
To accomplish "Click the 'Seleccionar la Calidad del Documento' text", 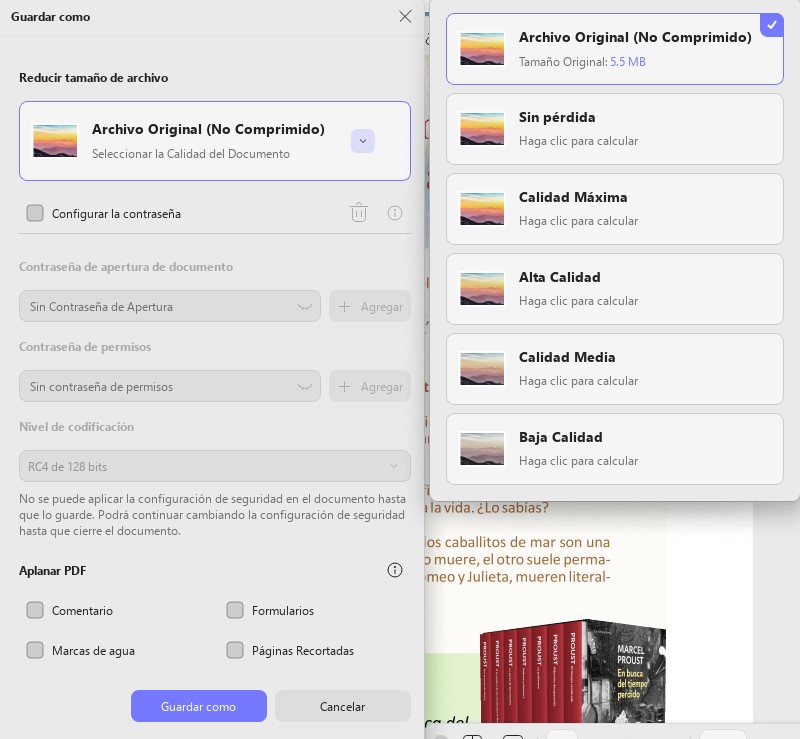I will click(x=190, y=154).
